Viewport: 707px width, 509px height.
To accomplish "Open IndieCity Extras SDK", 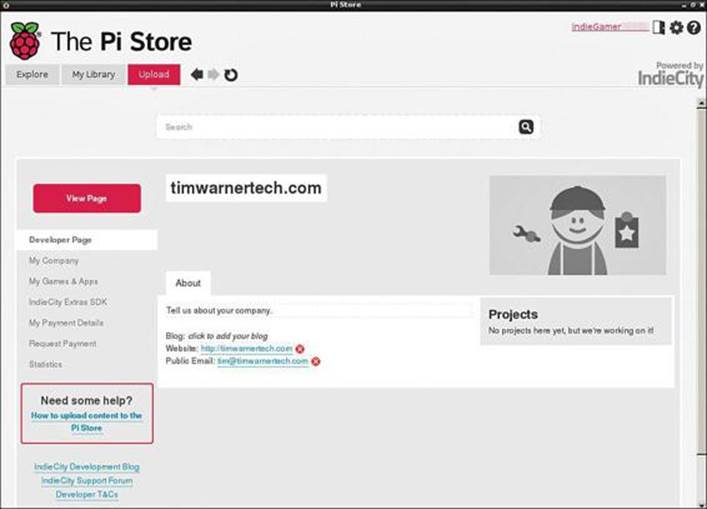I will coord(68,302).
